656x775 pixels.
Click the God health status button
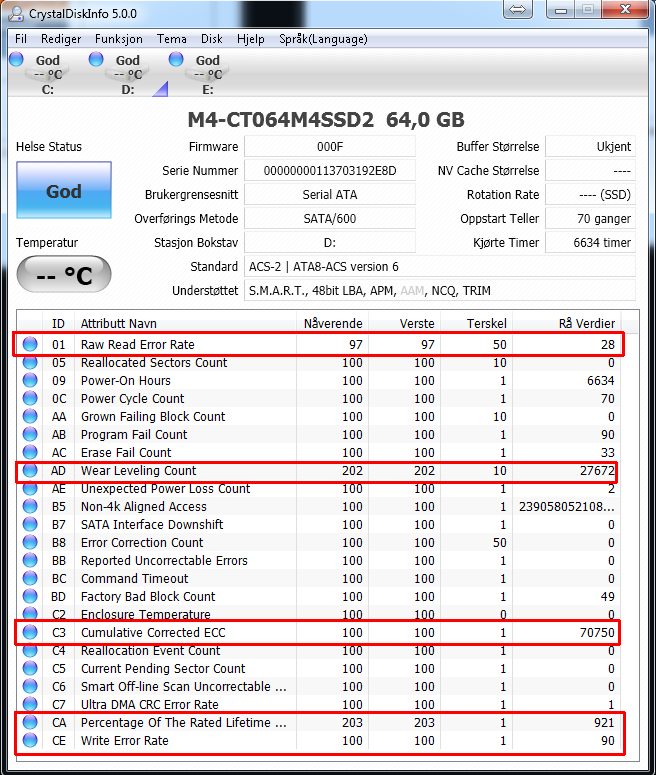[64, 190]
